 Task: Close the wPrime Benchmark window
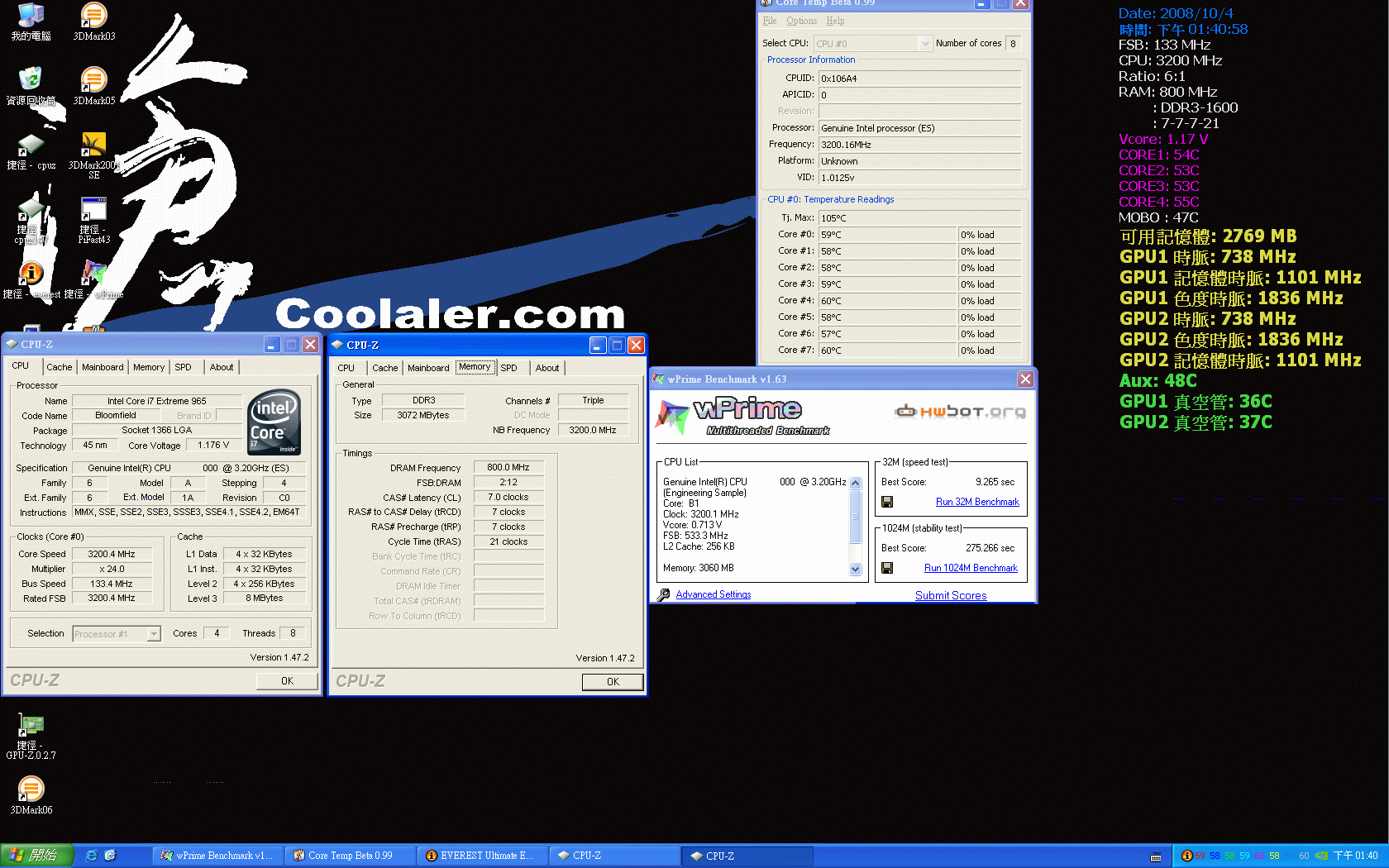(x=1025, y=379)
